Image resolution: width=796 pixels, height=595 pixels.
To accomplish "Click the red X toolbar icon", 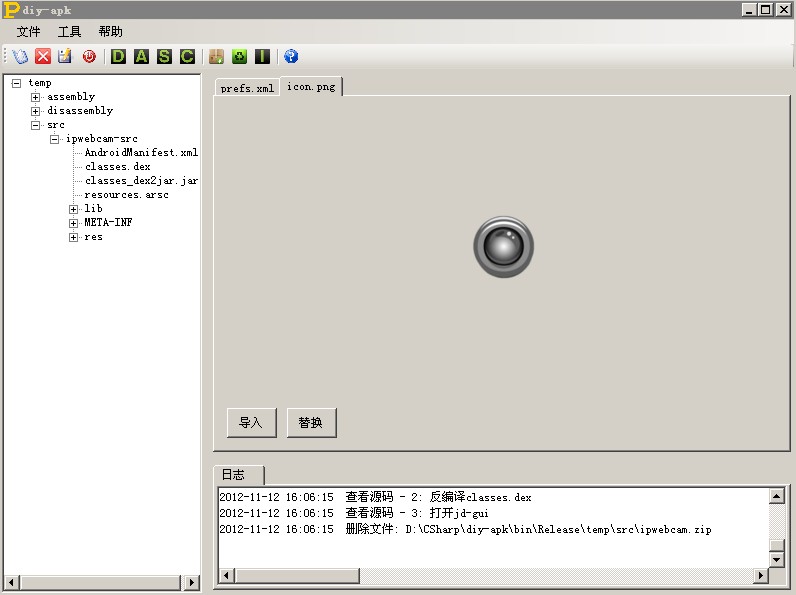I will click(43, 57).
